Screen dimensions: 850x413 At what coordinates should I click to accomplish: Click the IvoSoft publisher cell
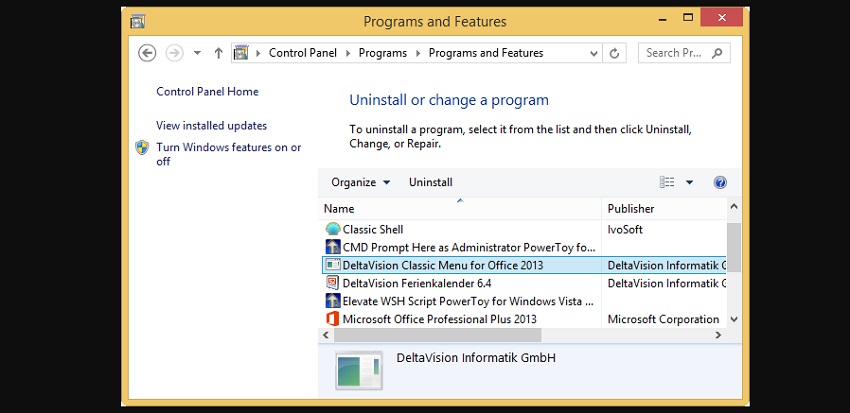pos(625,229)
